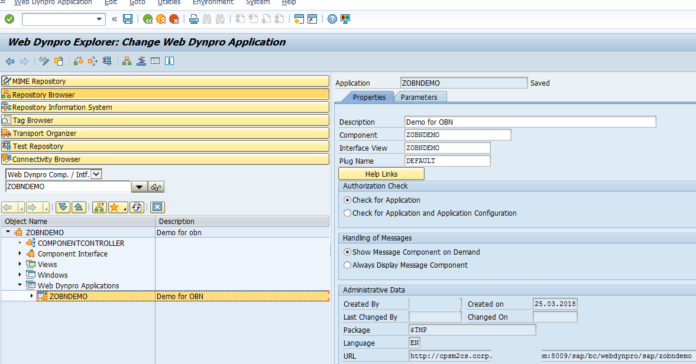This screenshot has width=696, height=364.
Task: Open Web Dynpro Comp. / Intf. dropdown
Action: point(96,174)
